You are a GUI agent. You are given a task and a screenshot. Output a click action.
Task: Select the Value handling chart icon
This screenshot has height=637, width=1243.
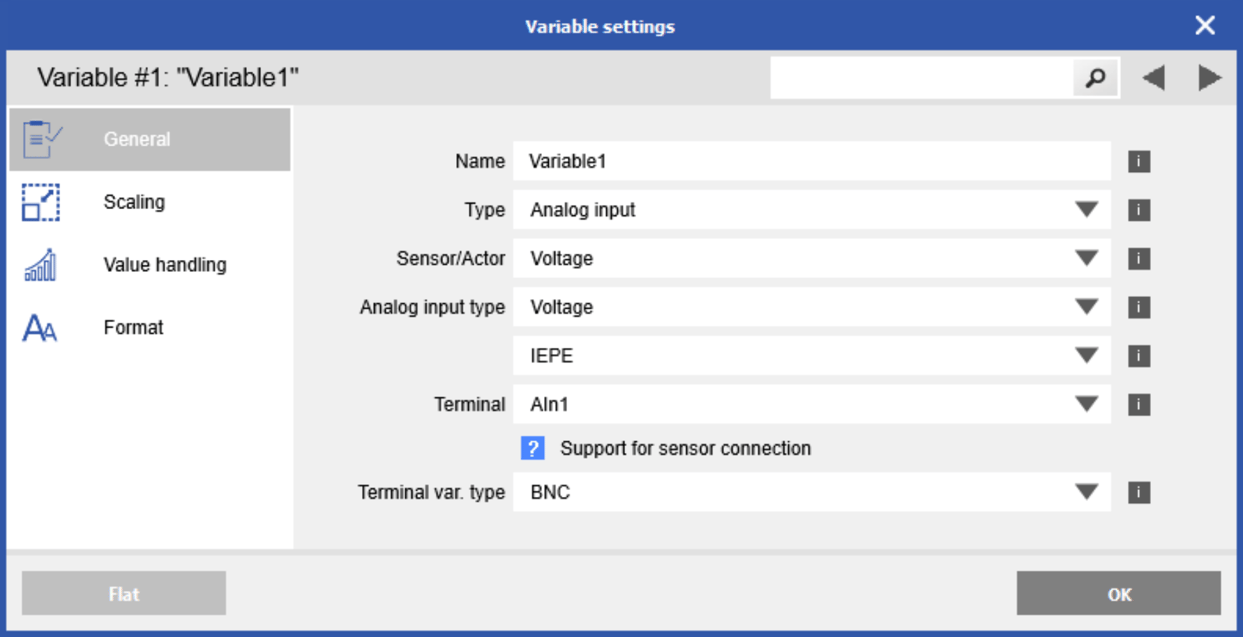pos(39,264)
